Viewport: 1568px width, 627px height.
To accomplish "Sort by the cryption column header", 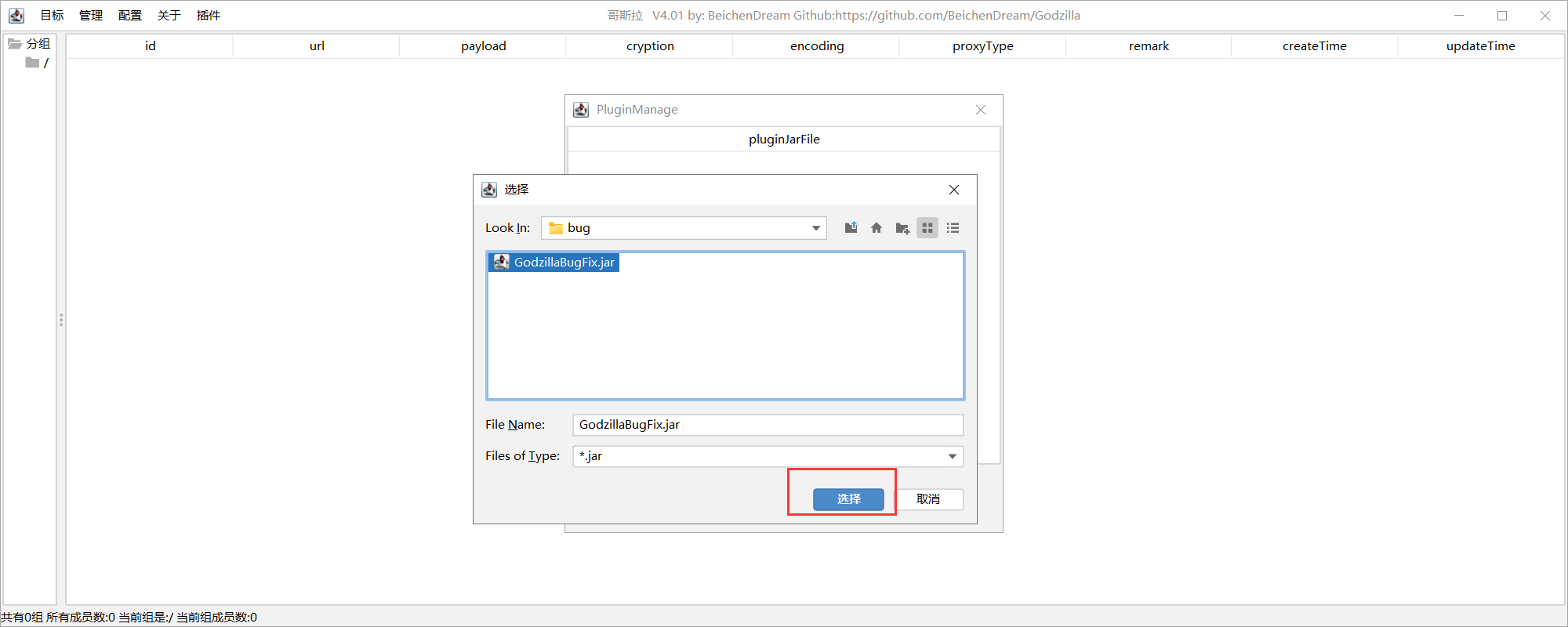I will (650, 46).
